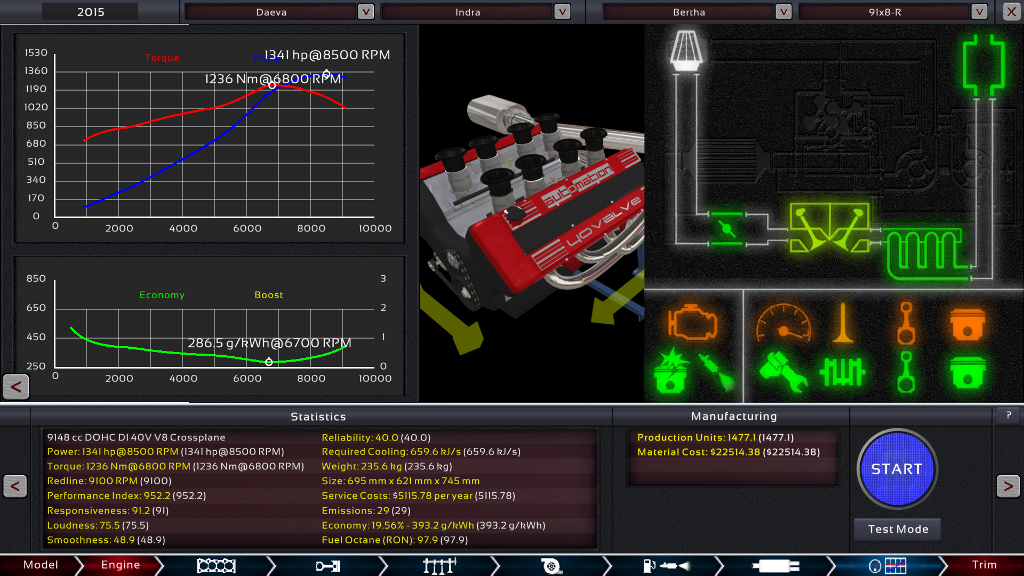The width and height of the screenshot is (1024, 576).
Task: Click the orange tachometer gauge icon
Action: click(x=780, y=322)
